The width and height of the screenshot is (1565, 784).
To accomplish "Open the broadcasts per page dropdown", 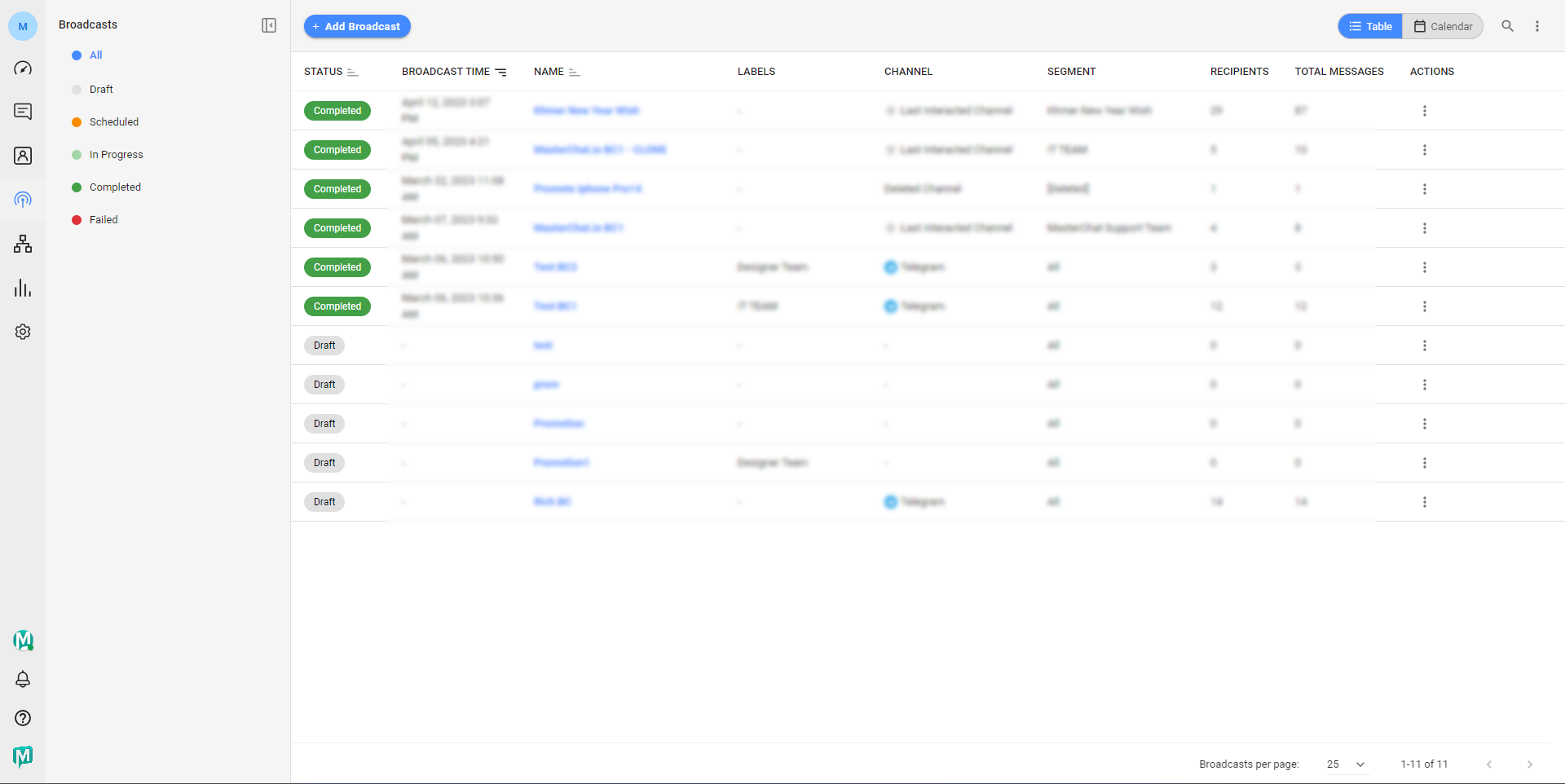I will tap(1346, 764).
